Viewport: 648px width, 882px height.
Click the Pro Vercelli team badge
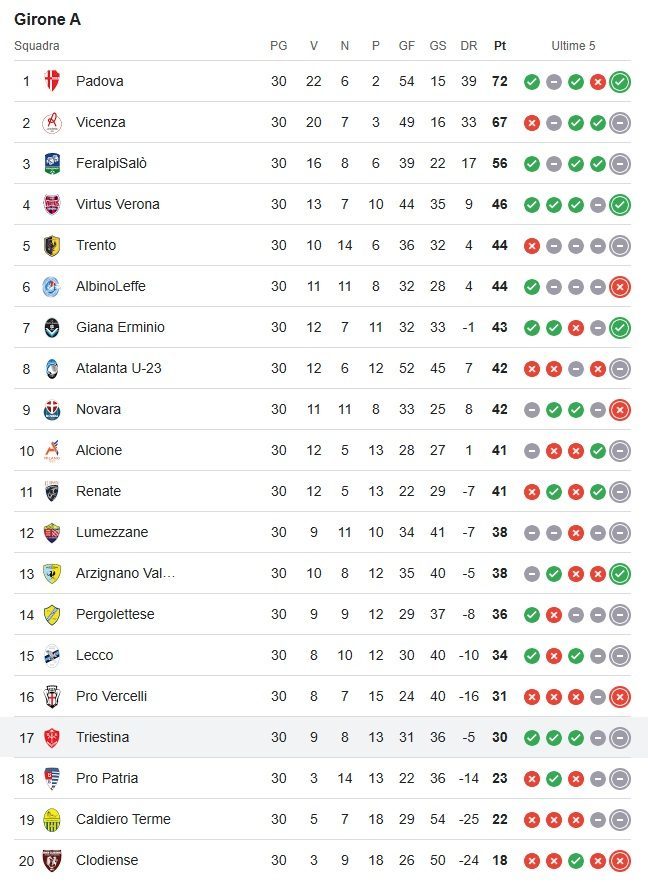click(x=52, y=696)
